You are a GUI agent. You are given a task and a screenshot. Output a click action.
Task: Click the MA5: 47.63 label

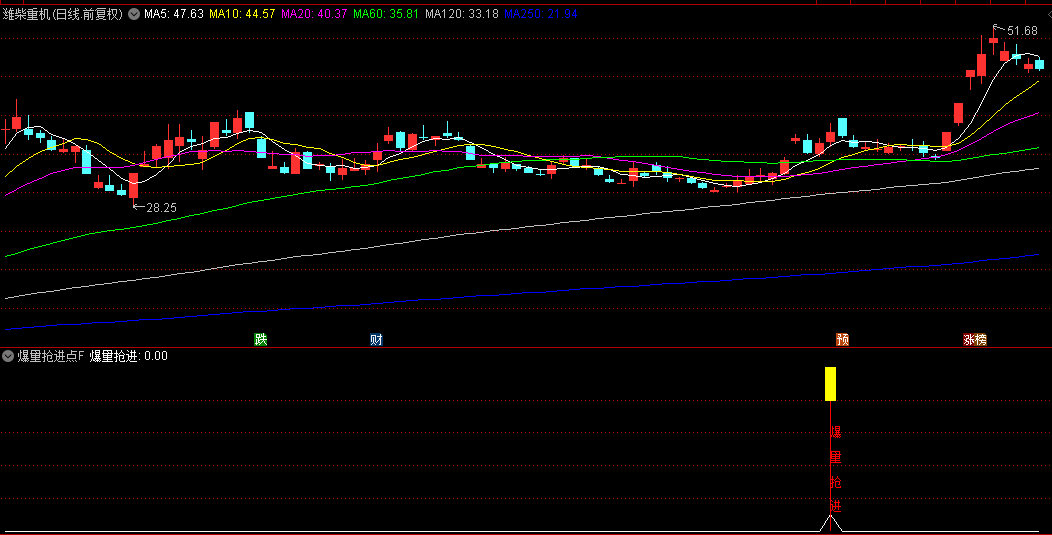tap(174, 14)
